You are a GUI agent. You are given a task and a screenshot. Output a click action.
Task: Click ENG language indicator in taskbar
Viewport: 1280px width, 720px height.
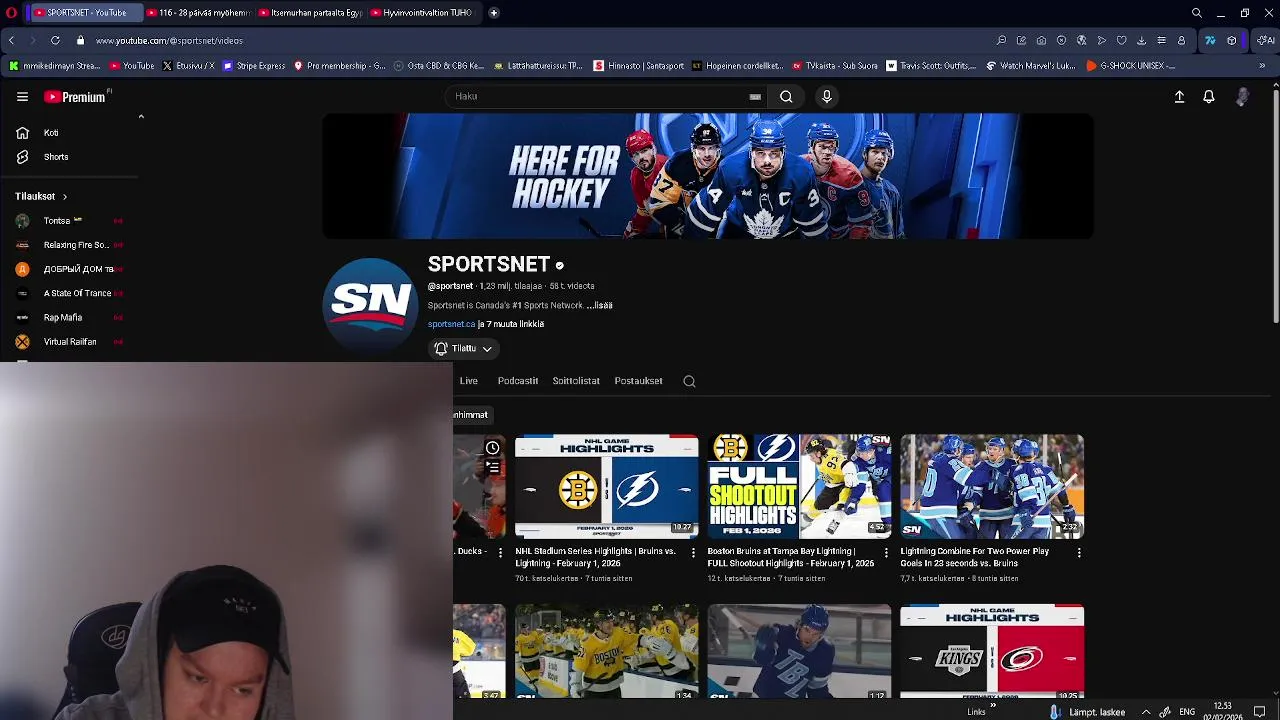point(1187,712)
